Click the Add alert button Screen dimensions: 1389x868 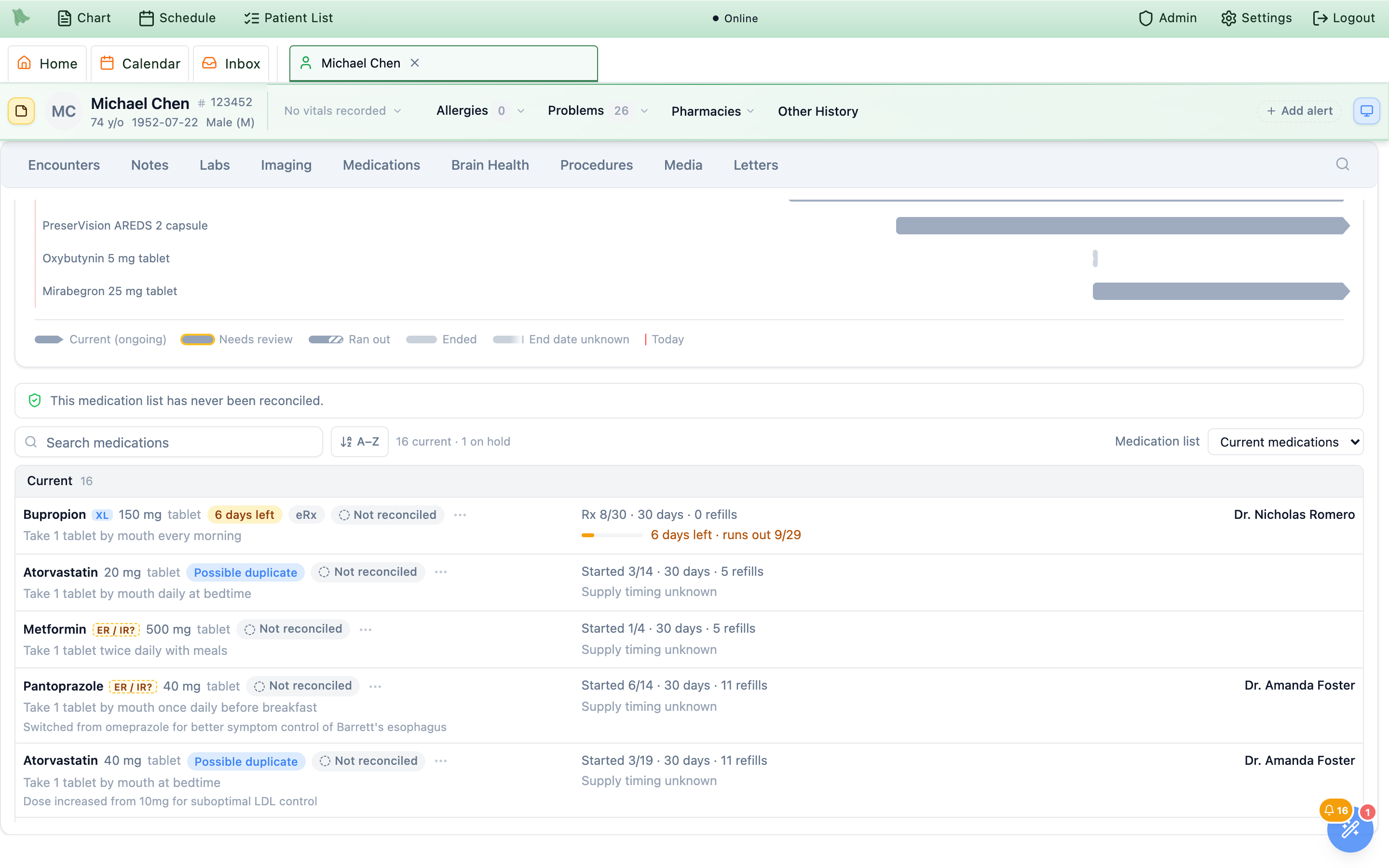[1299, 111]
